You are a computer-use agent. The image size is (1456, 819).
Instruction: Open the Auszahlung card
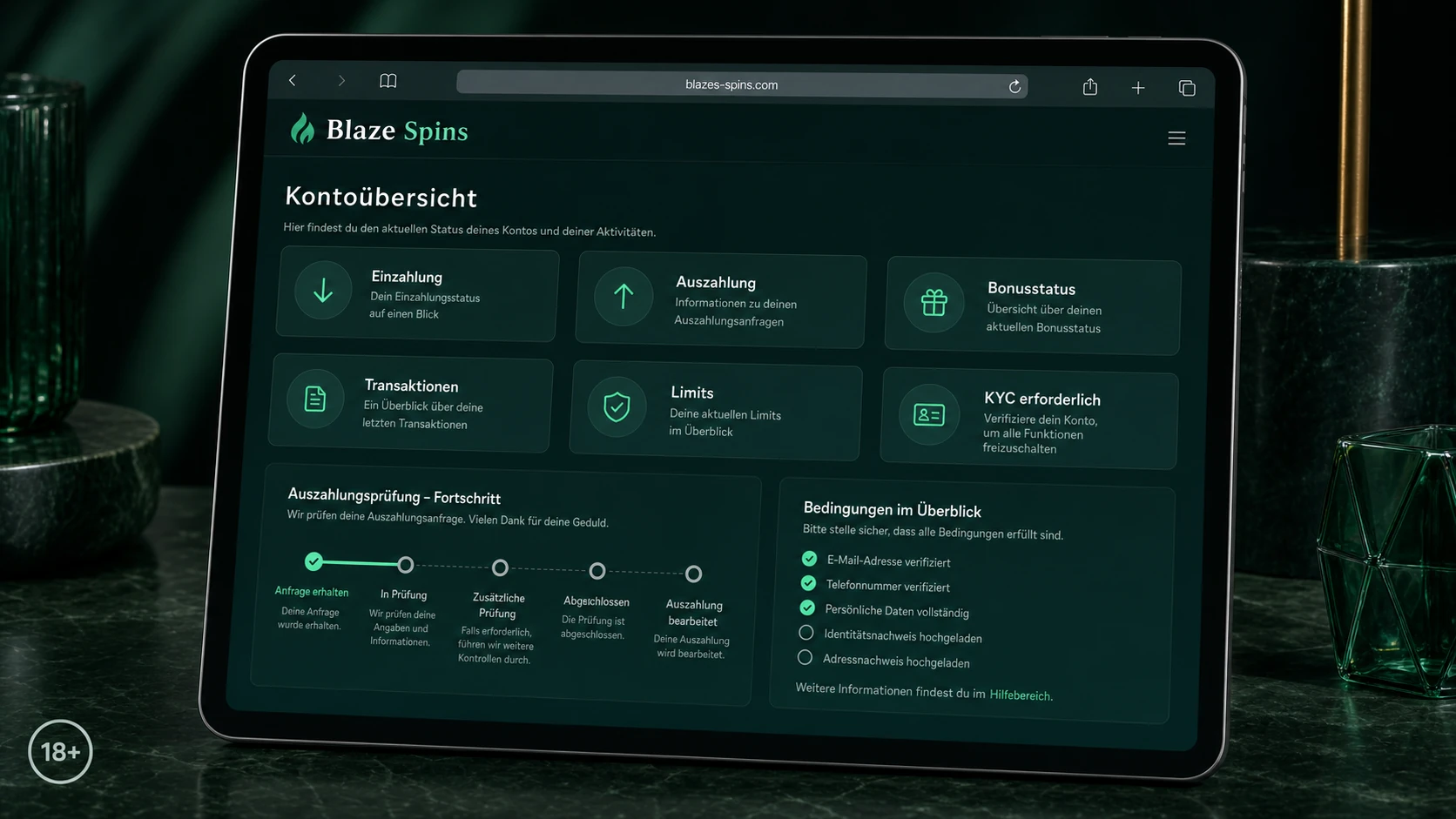point(720,300)
